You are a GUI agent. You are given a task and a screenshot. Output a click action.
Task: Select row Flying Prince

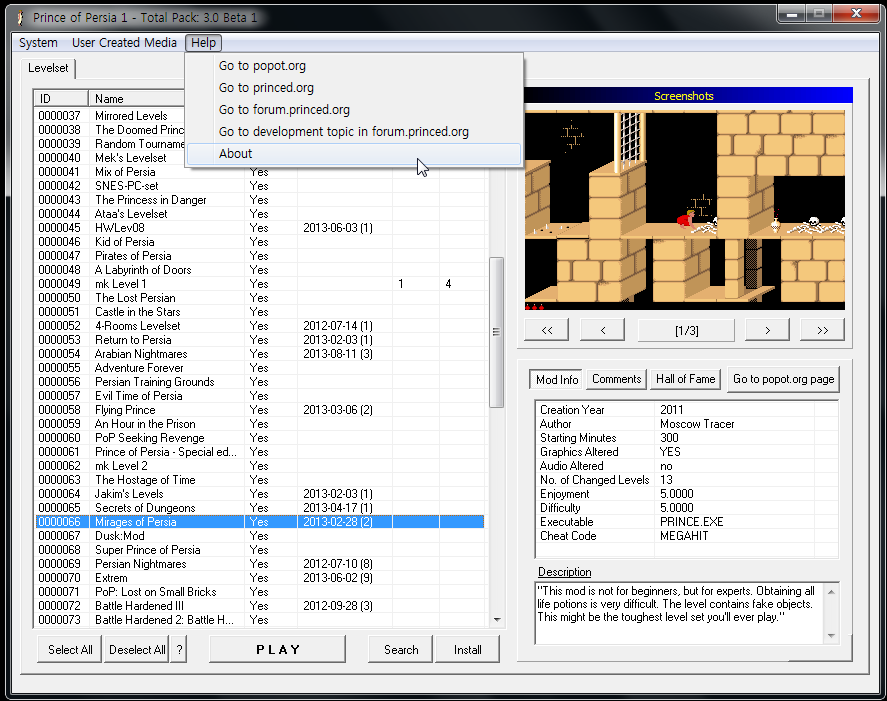point(260,410)
